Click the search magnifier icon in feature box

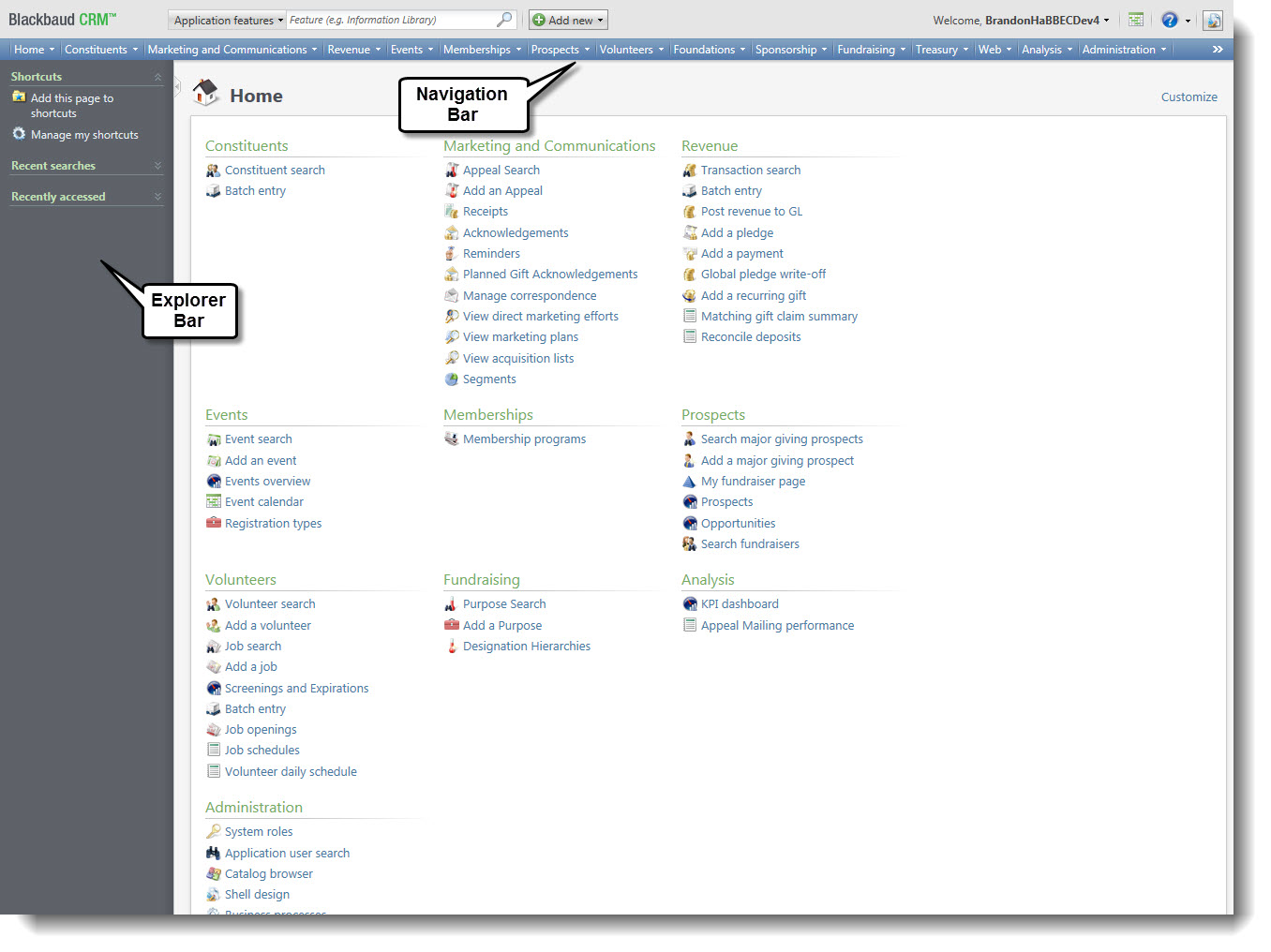(504, 20)
